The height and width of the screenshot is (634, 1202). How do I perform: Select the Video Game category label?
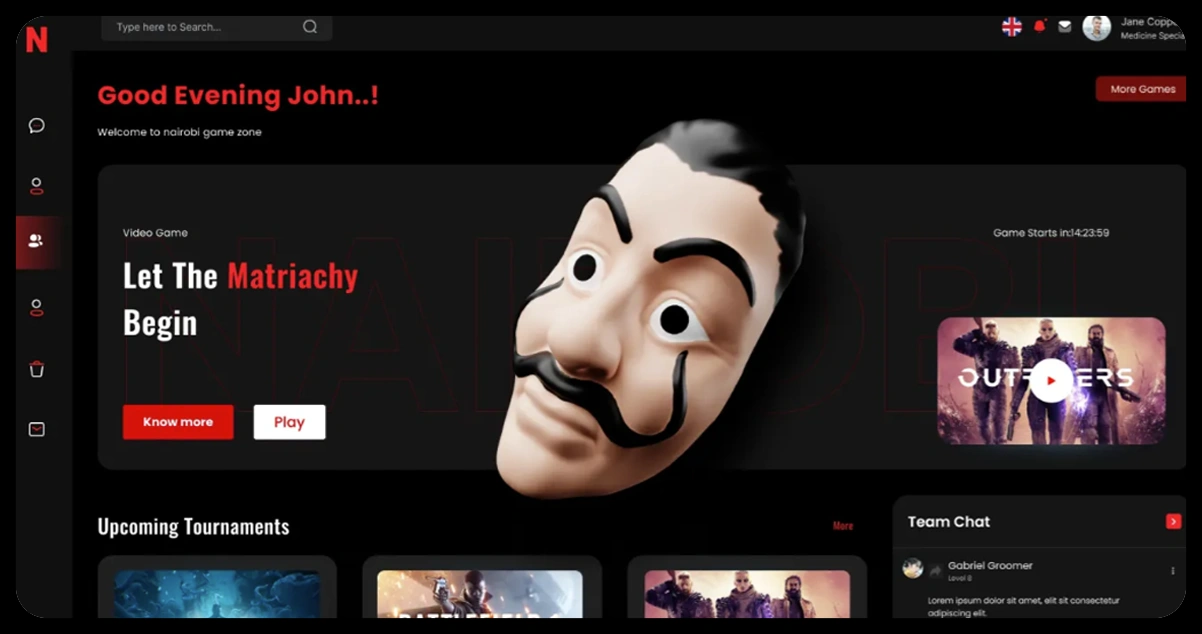coord(155,232)
